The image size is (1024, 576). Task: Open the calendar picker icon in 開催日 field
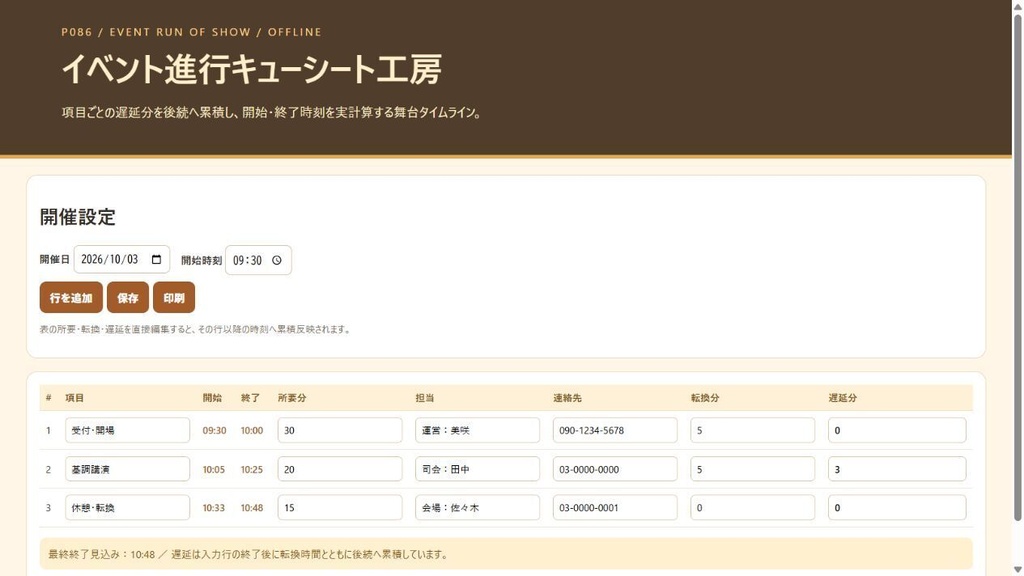point(156,259)
